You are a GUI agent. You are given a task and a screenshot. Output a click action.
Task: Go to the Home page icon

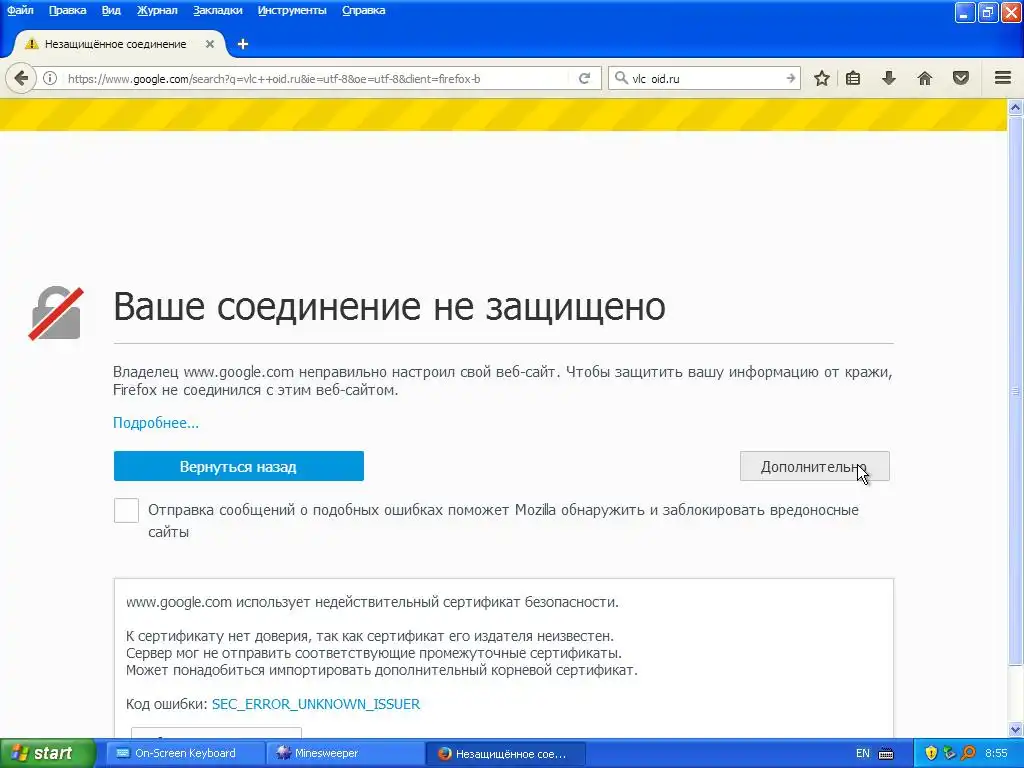(925, 78)
